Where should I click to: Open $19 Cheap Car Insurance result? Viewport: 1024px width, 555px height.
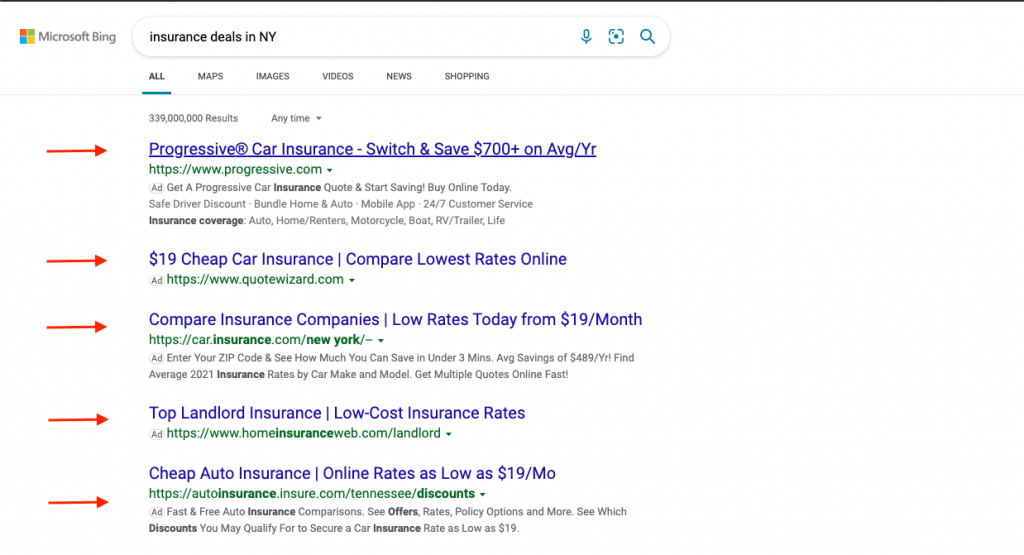click(357, 259)
